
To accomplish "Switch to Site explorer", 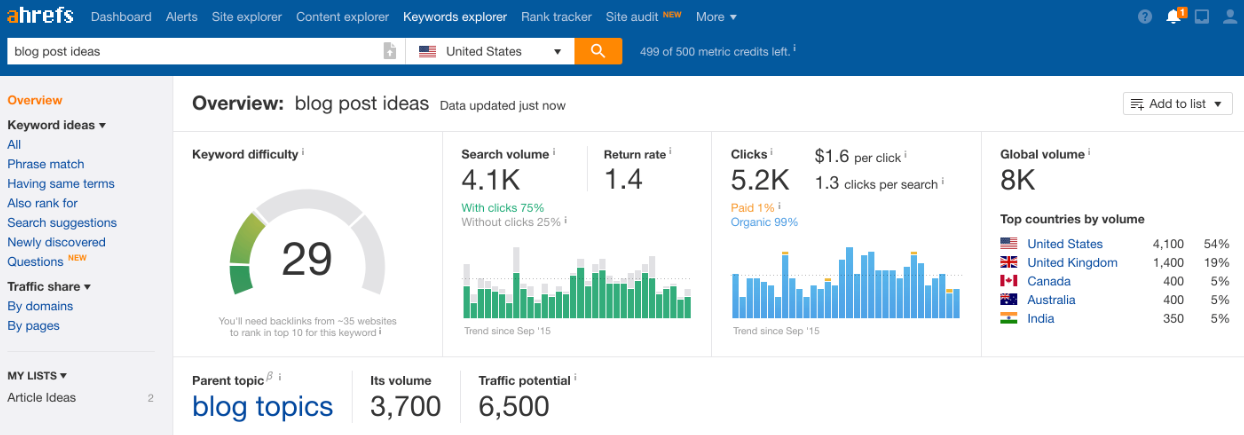I will point(247,16).
